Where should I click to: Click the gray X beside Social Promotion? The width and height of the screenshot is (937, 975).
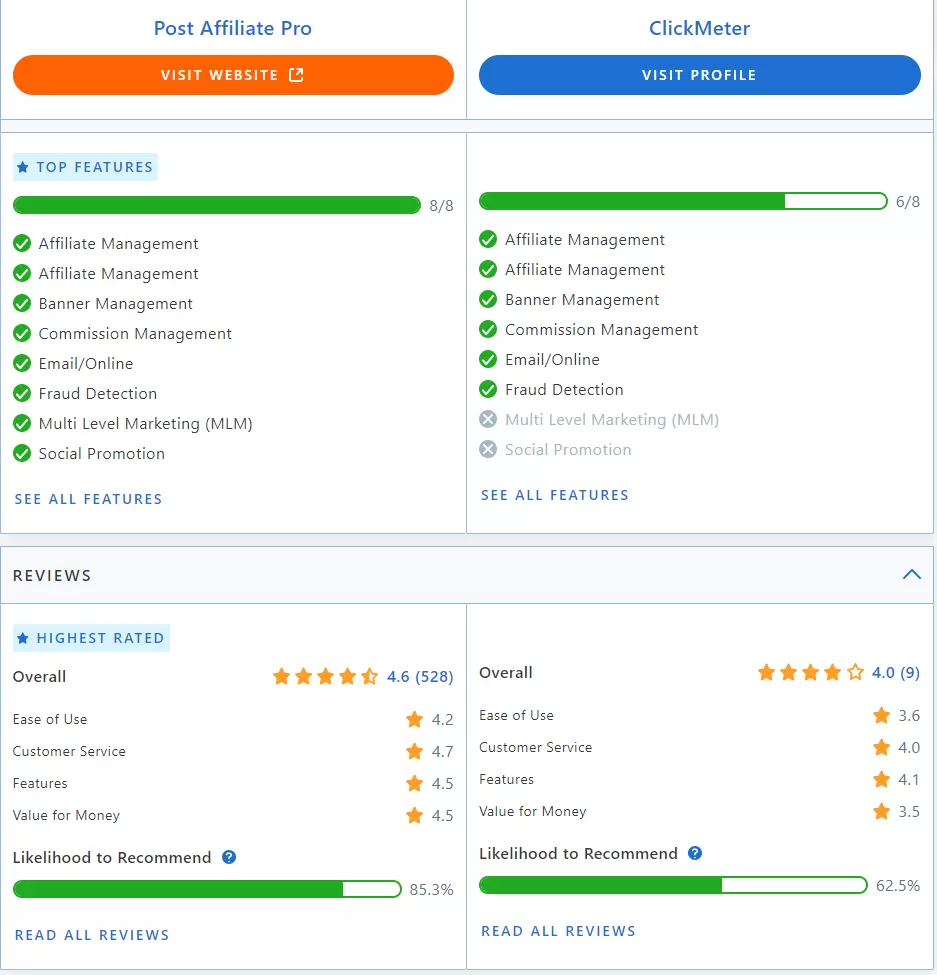coord(488,449)
